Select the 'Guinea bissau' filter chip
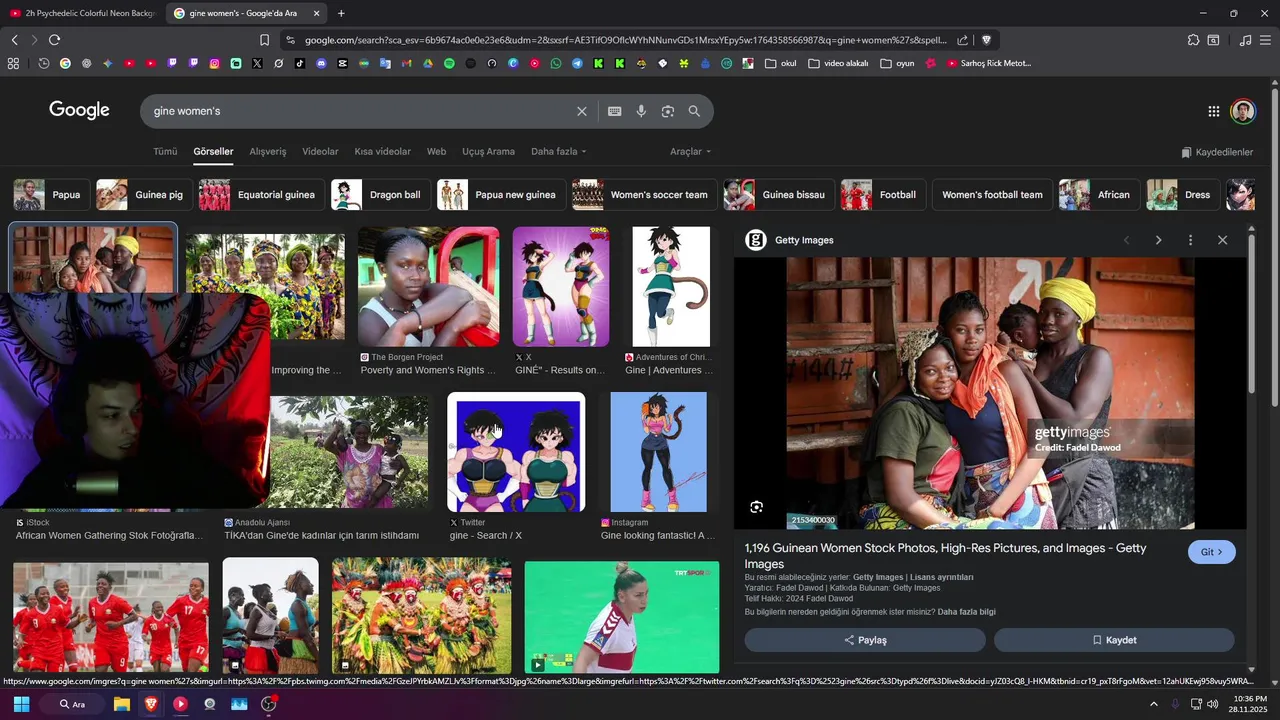 tap(778, 195)
